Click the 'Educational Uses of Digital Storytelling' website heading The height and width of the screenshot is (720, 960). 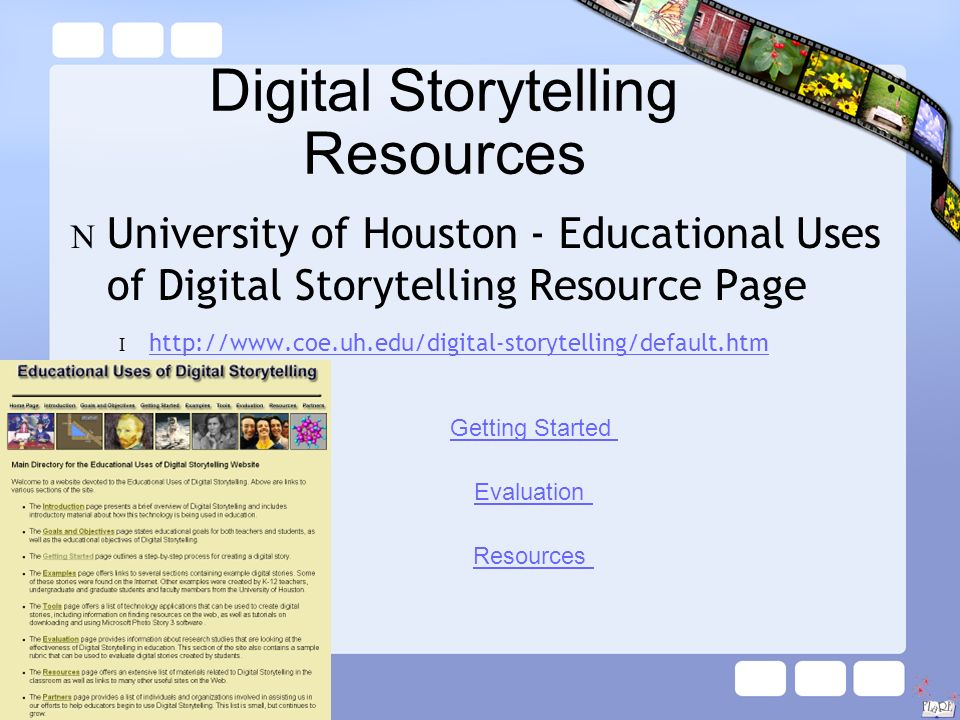point(167,372)
